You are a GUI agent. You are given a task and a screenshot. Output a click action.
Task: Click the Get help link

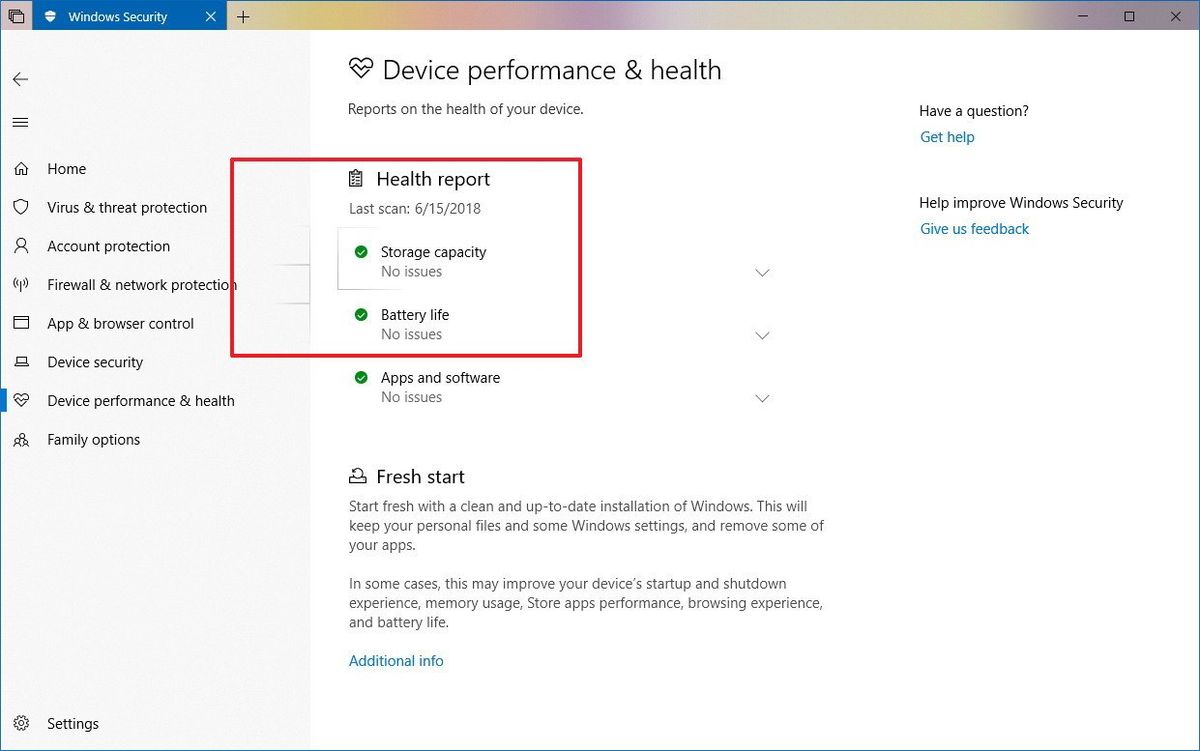[x=946, y=137]
